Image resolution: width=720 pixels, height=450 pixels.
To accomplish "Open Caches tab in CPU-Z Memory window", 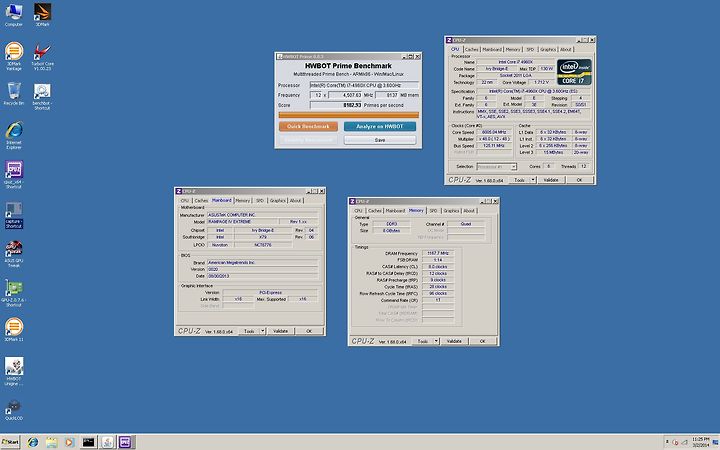I will 374,210.
